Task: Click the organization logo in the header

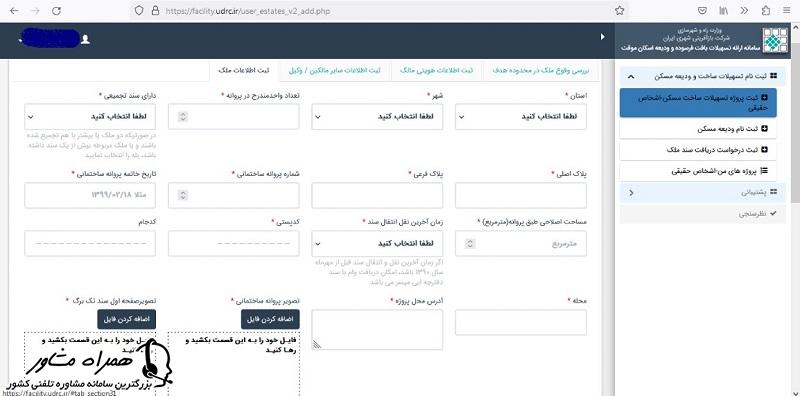Action: click(775, 40)
